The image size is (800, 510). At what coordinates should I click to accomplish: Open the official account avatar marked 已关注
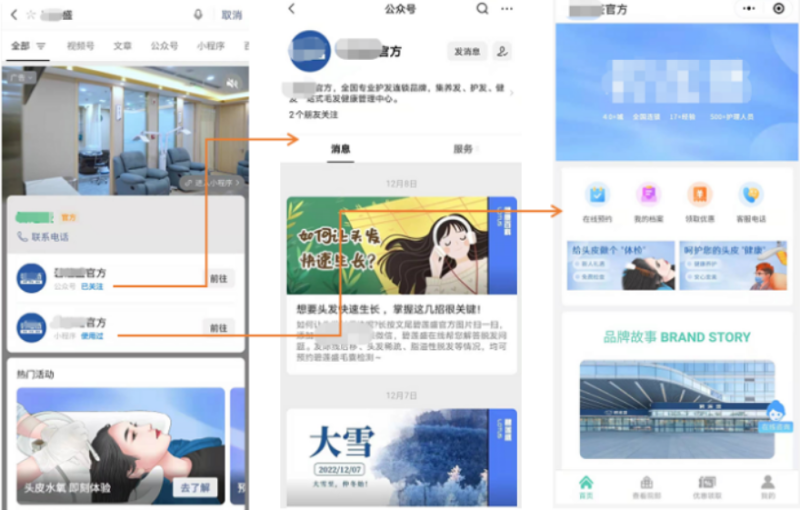(x=31, y=278)
